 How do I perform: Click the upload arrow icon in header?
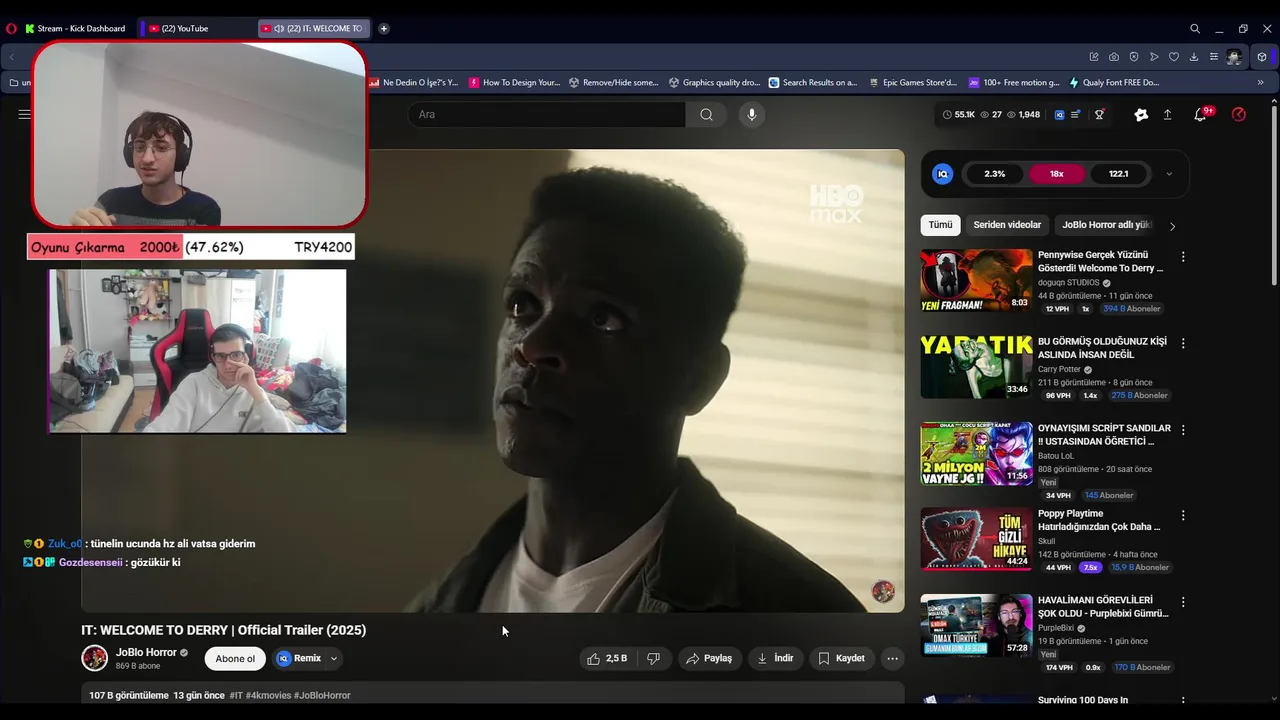pyautogui.click(x=1167, y=115)
